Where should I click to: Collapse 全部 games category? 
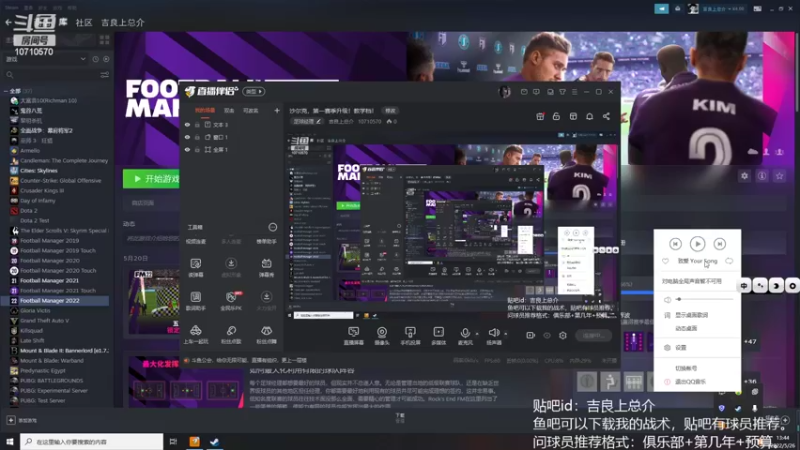(x=6, y=91)
